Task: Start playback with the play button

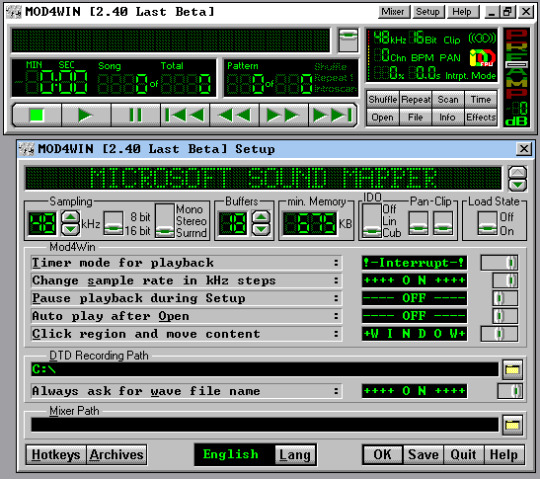Action: click(x=86, y=115)
